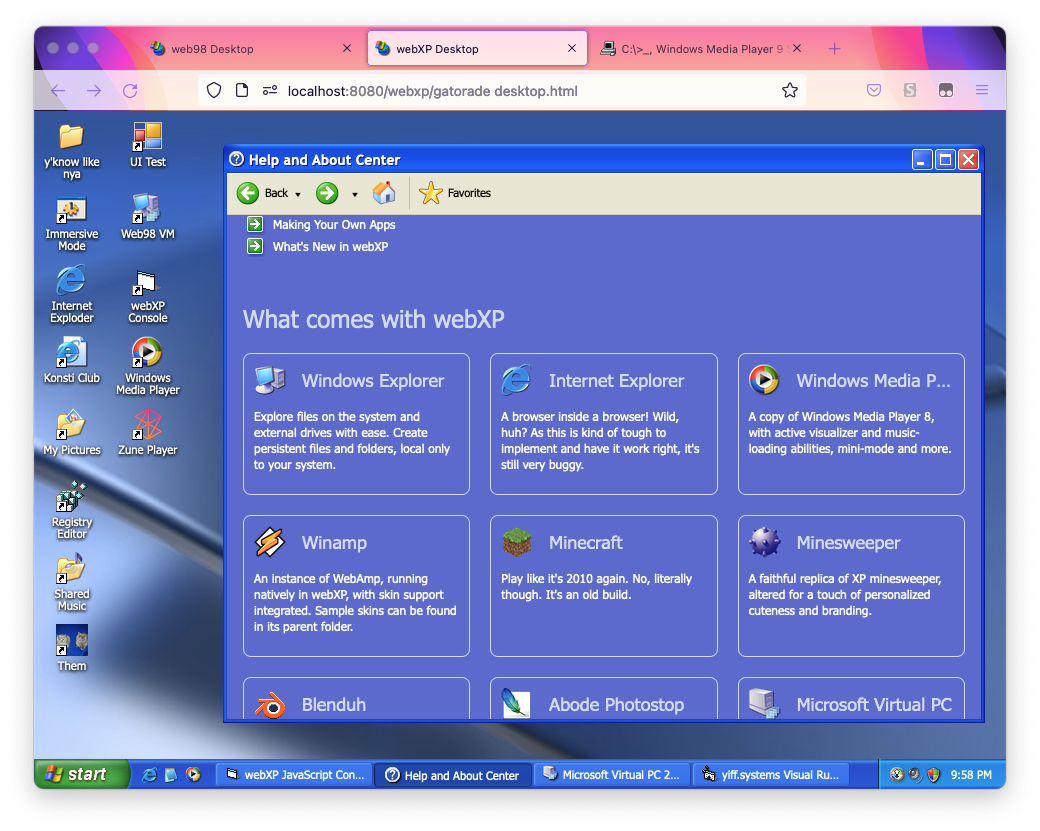
Task: Click the Minecraft card in the app list
Action: [x=603, y=585]
